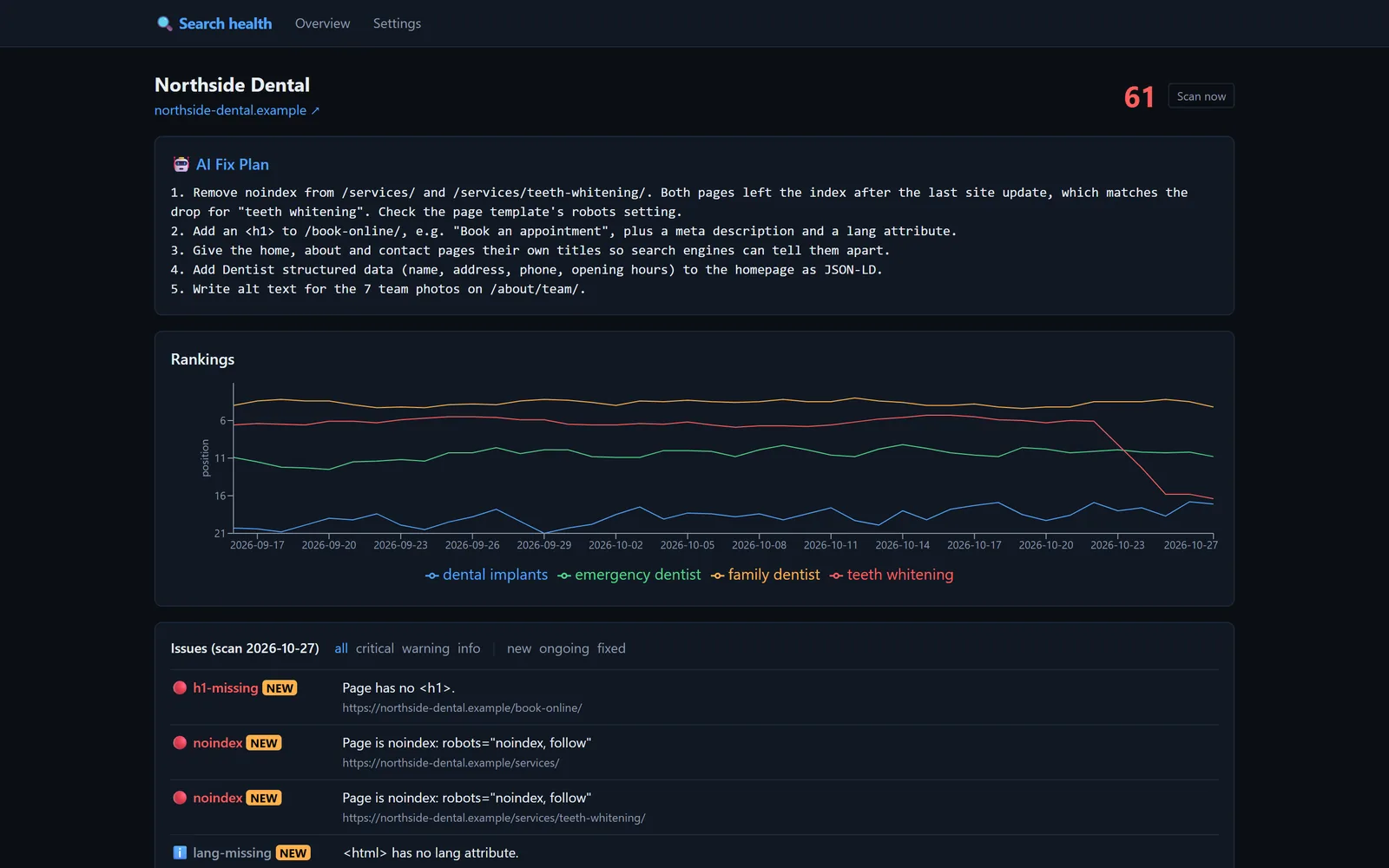1389x868 pixels.
Task: Filter issues by info severity
Action: tap(469, 648)
